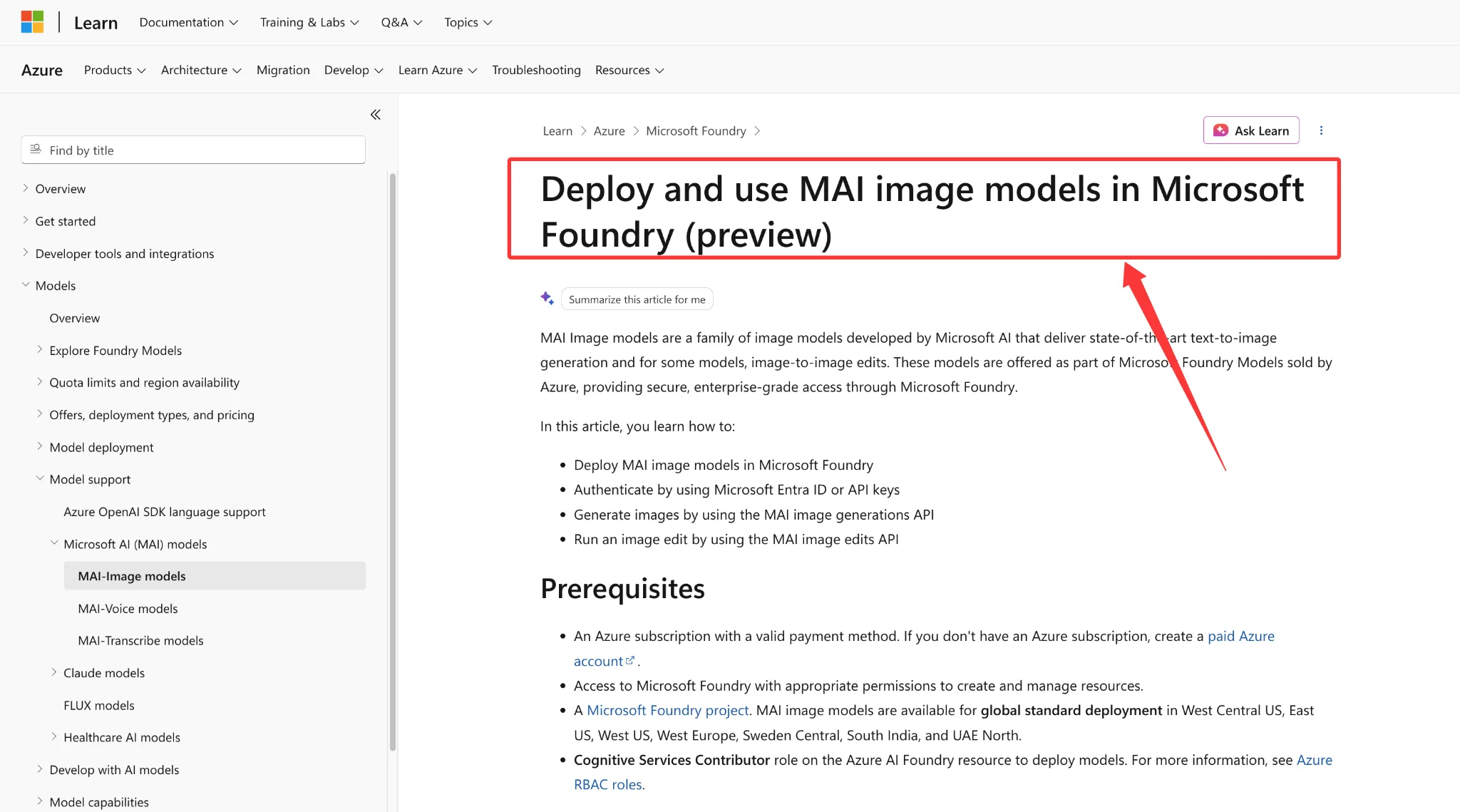Screen dimensions: 1460x812
Task: Expand the Develop with AI models node
Action: tap(40, 770)
